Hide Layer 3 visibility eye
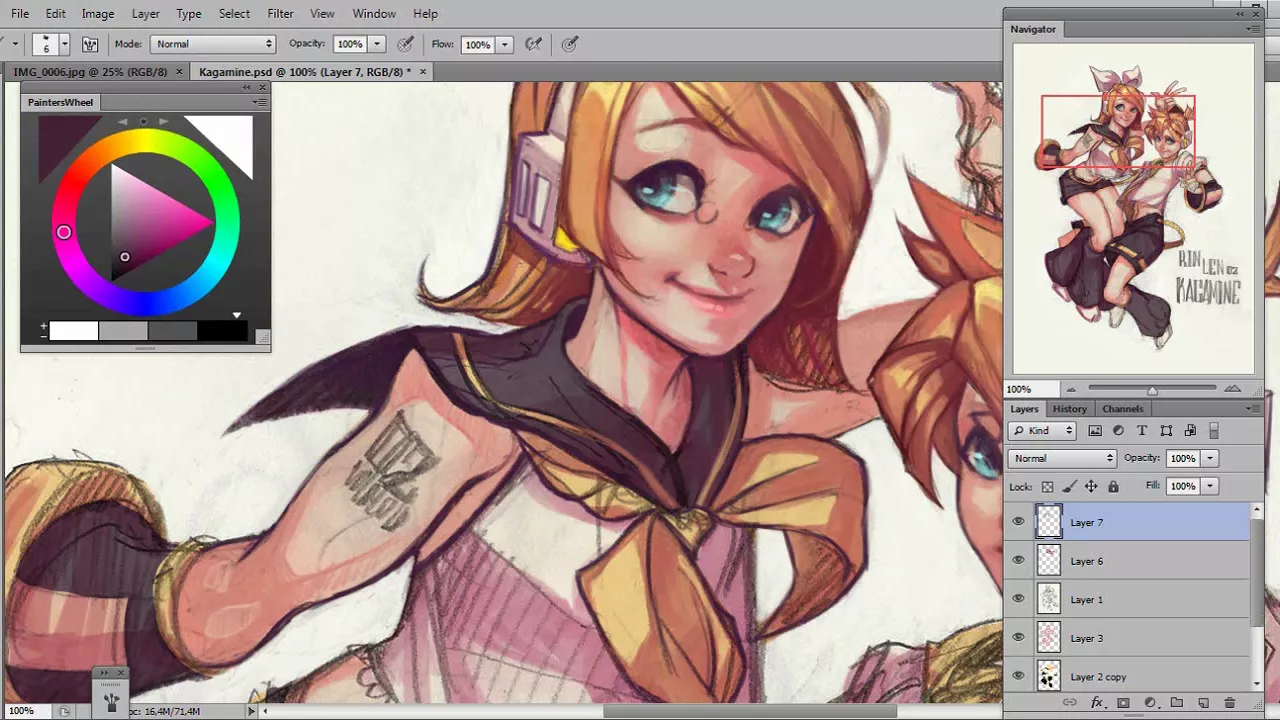 click(1018, 637)
